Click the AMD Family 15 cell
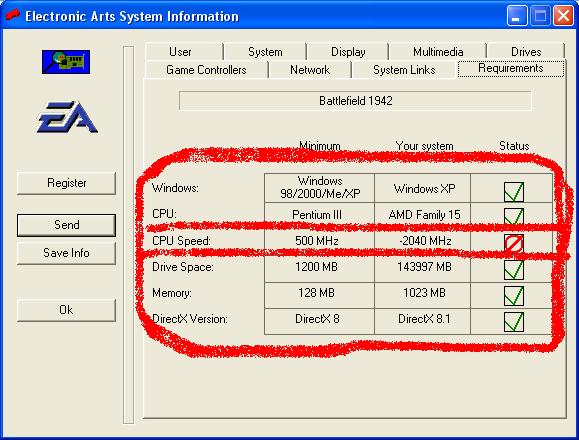 (423, 215)
